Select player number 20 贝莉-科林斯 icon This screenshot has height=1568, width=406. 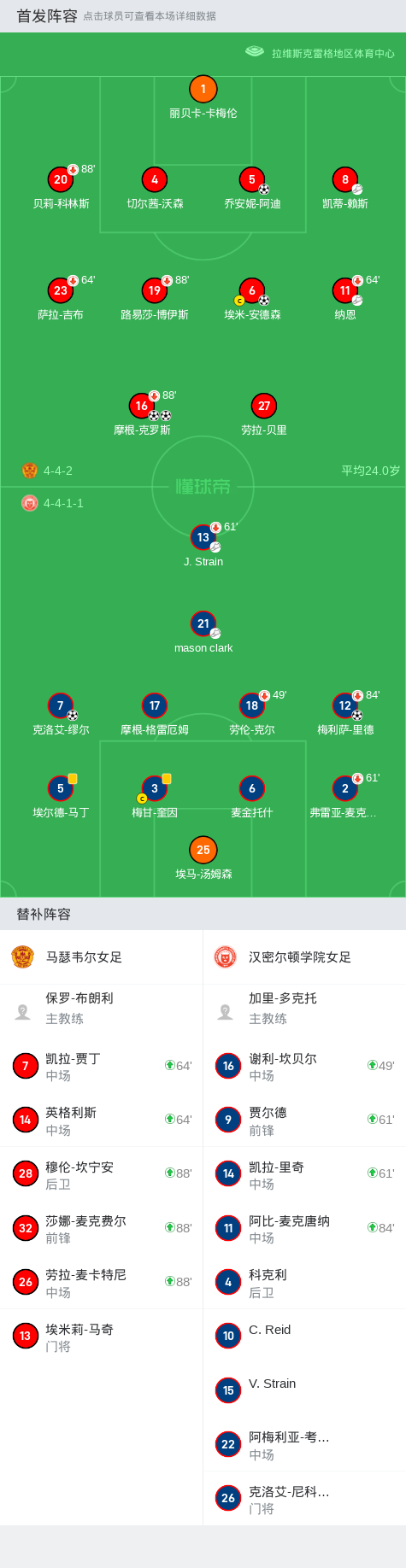(x=60, y=179)
